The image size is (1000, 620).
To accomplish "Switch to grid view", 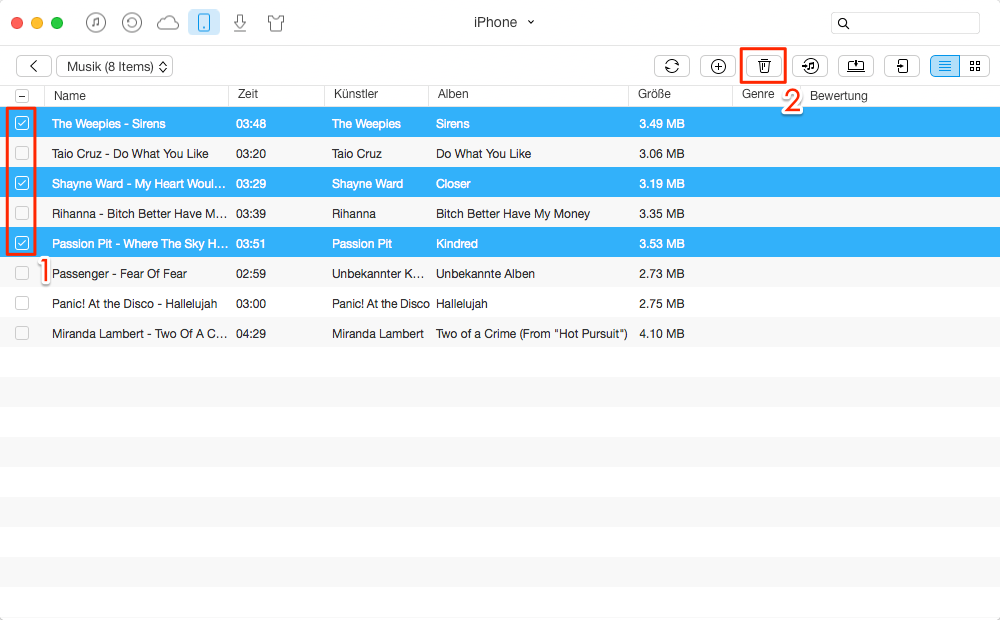I will point(974,66).
